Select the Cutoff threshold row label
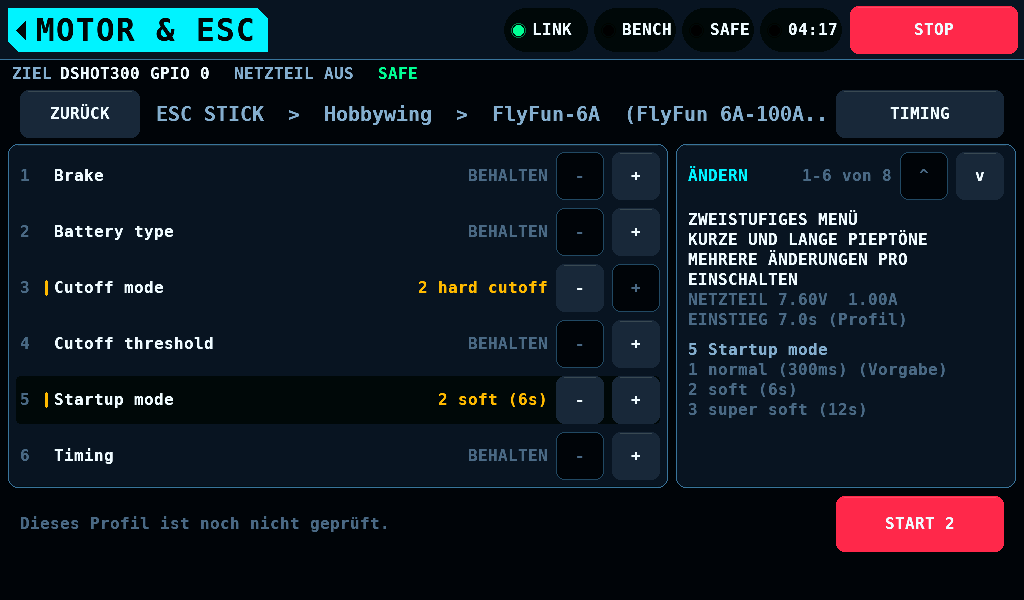 [134, 344]
